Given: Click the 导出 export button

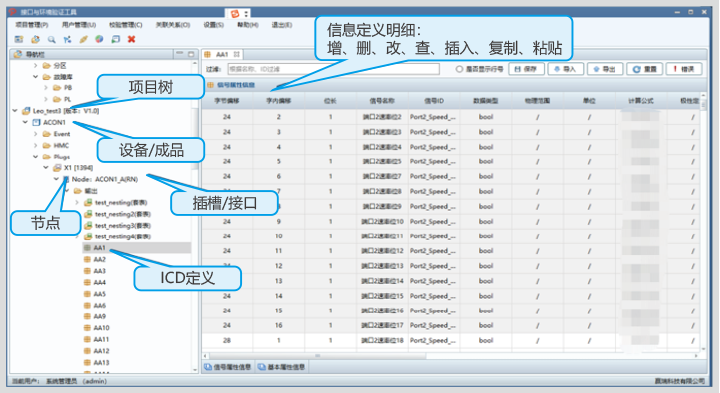Looking at the screenshot, I should tap(605, 69).
